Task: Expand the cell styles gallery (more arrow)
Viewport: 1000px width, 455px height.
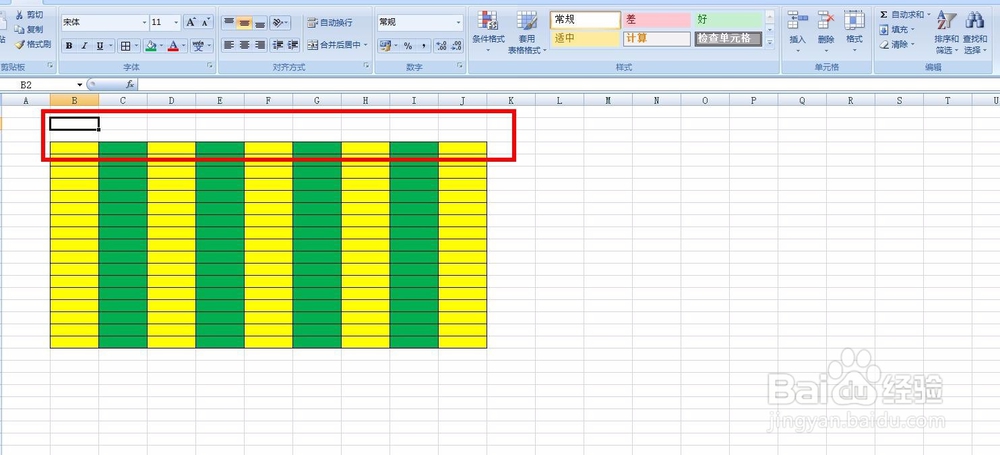Action: pyautogui.click(x=770, y=42)
